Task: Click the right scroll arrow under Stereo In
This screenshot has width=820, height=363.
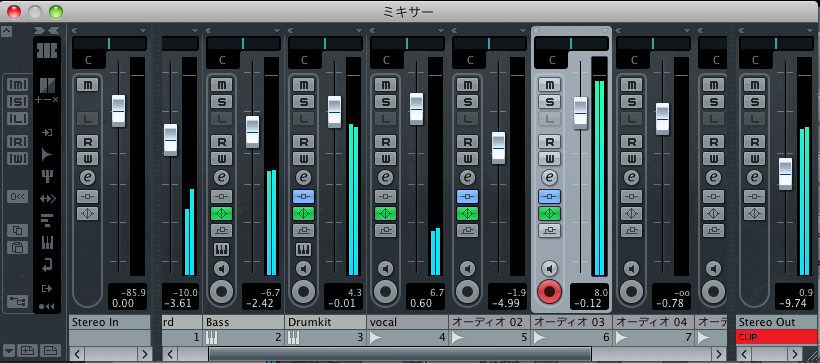Action: (144, 354)
